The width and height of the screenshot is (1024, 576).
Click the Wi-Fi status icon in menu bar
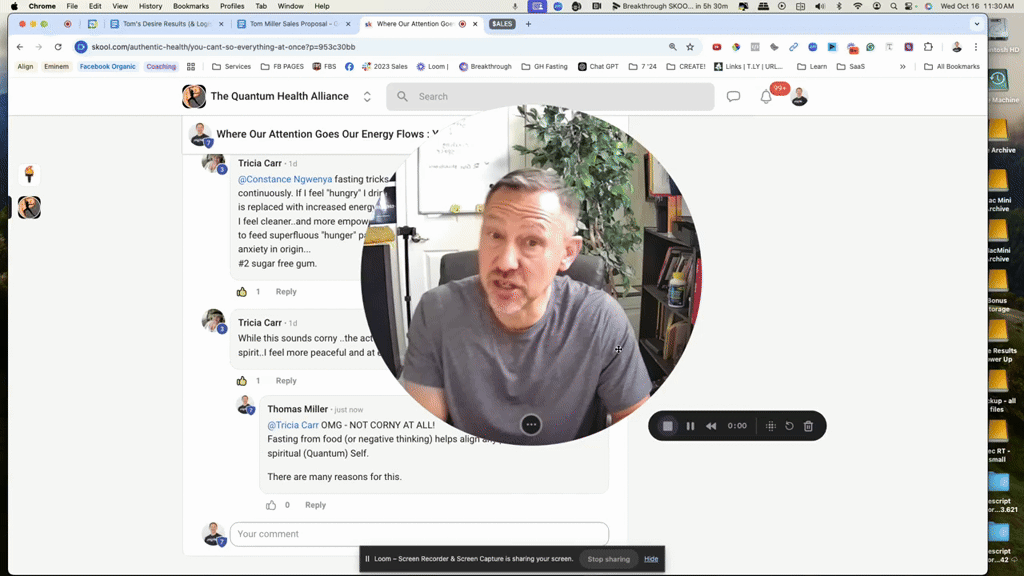tap(858, 6)
